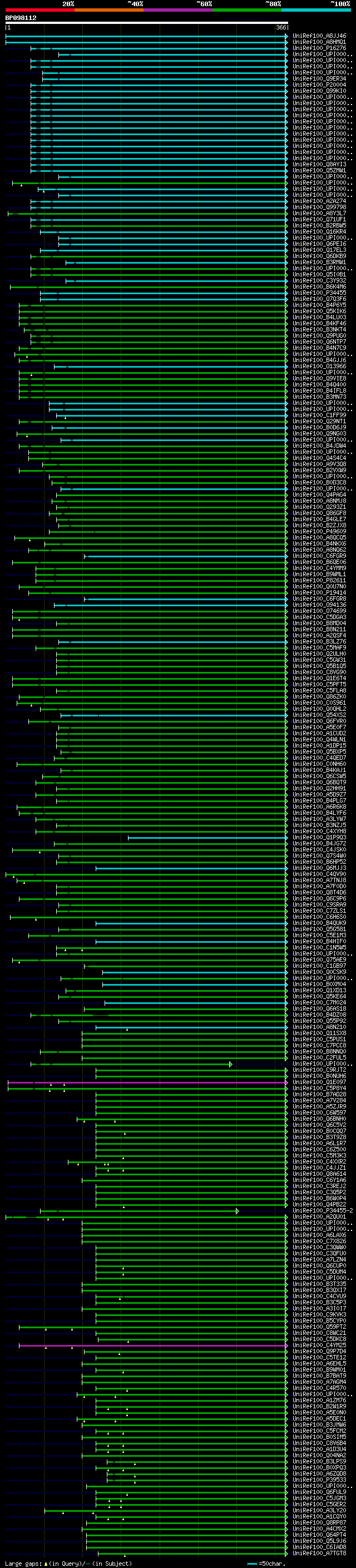
Task: Select the UniRef100_Q7Q3F6 label
Action: click(x=319, y=299)
